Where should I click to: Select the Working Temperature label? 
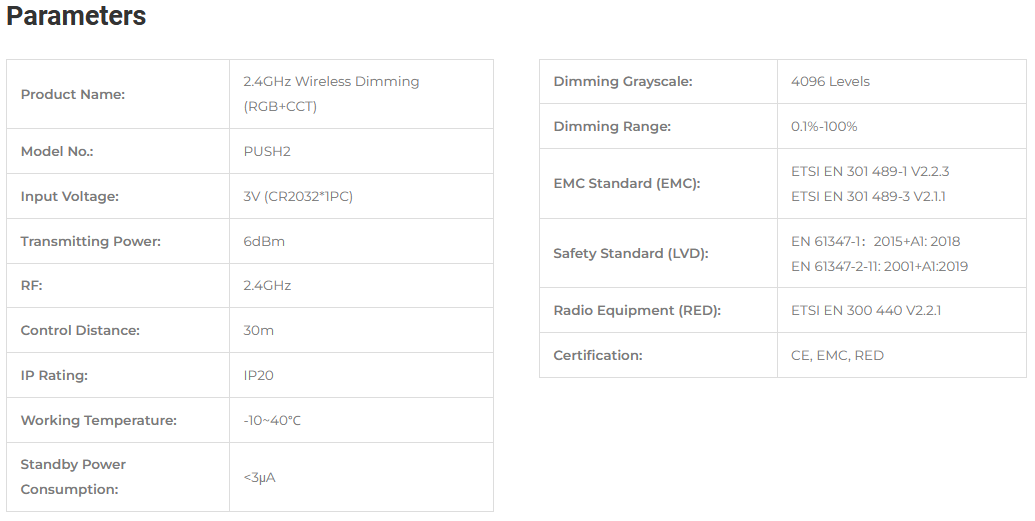click(98, 420)
